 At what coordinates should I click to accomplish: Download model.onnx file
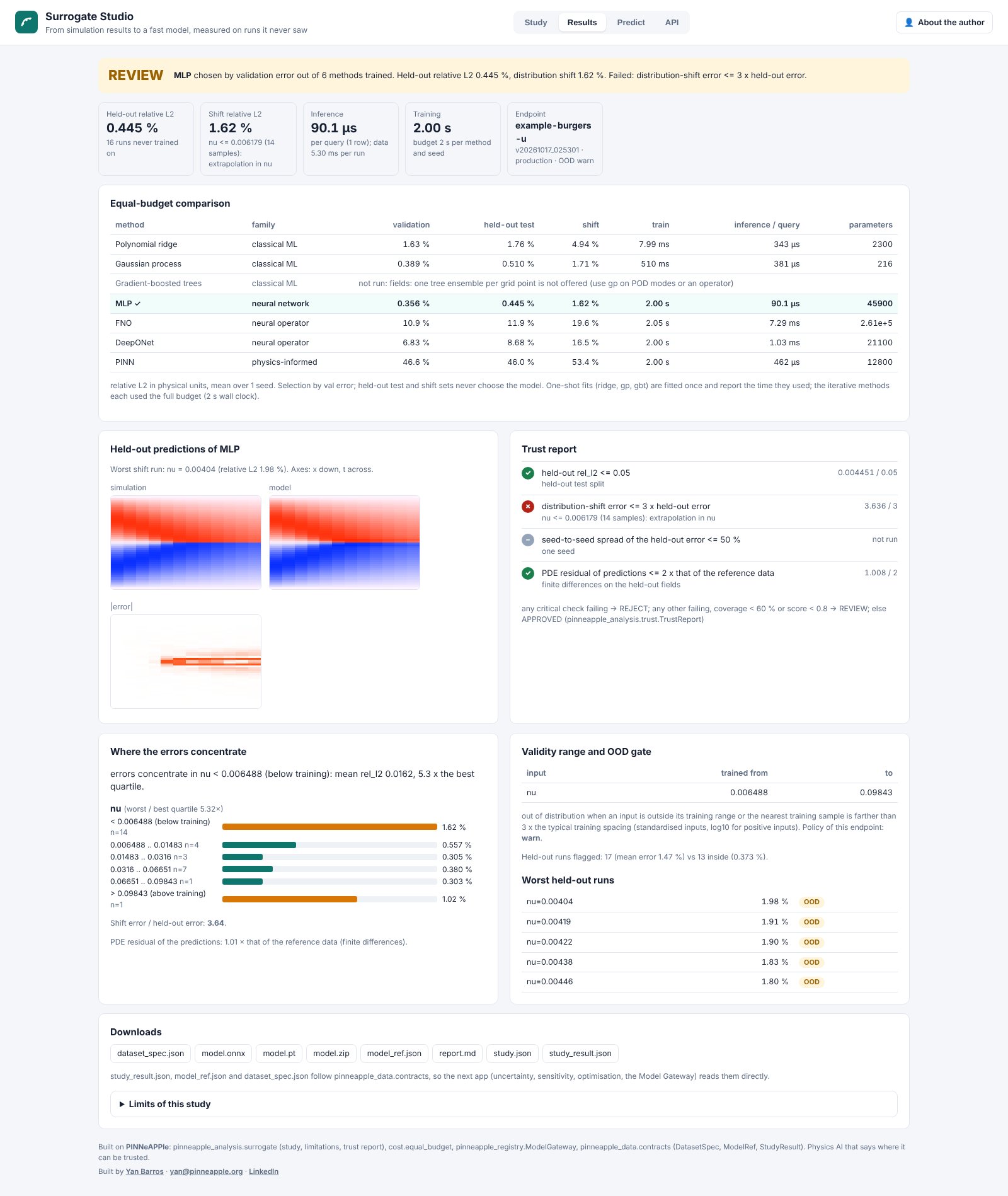(x=223, y=1054)
